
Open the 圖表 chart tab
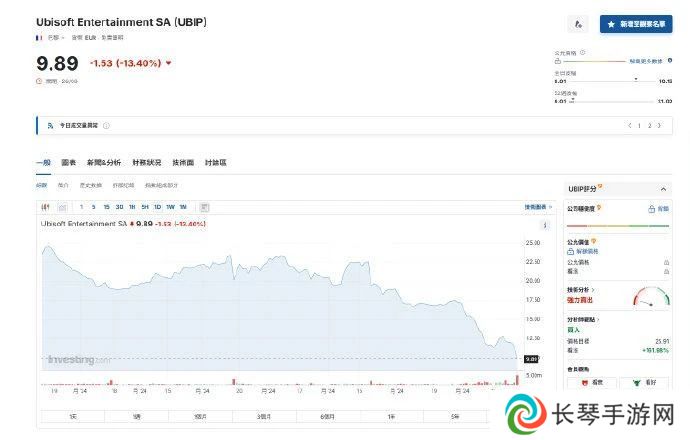click(69, 162)
